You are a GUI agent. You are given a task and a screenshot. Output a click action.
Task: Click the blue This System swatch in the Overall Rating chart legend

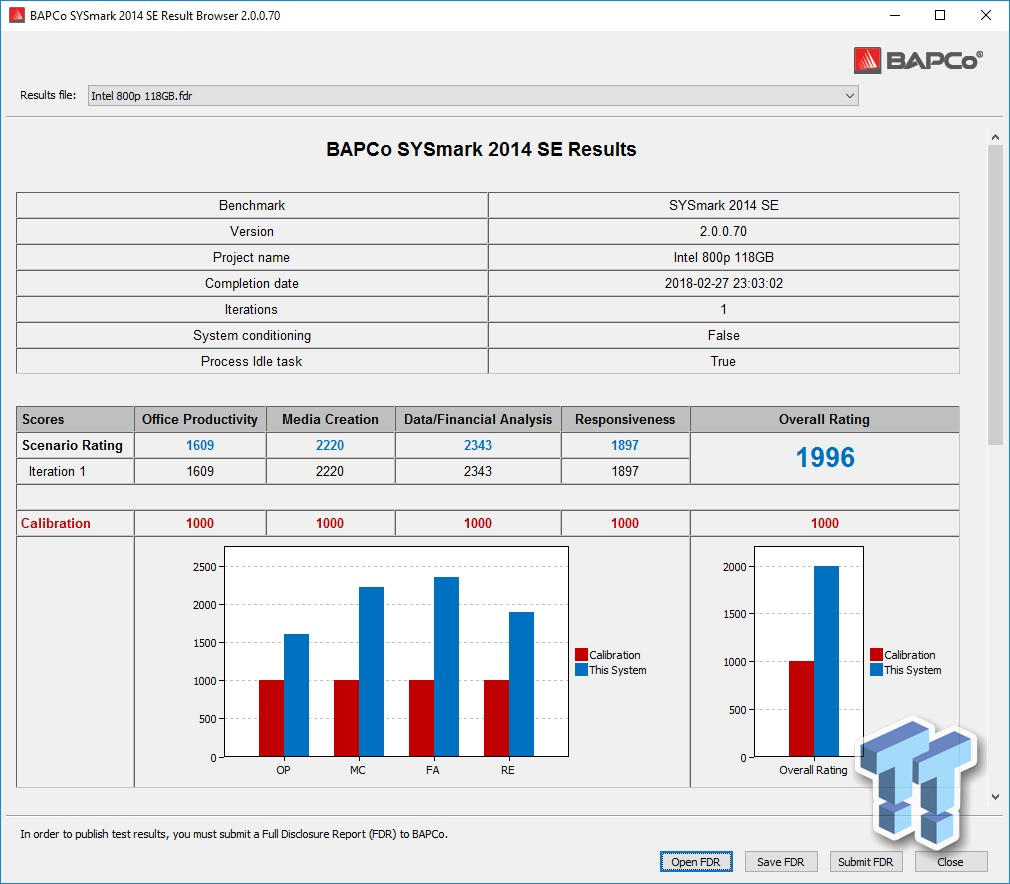876,670
